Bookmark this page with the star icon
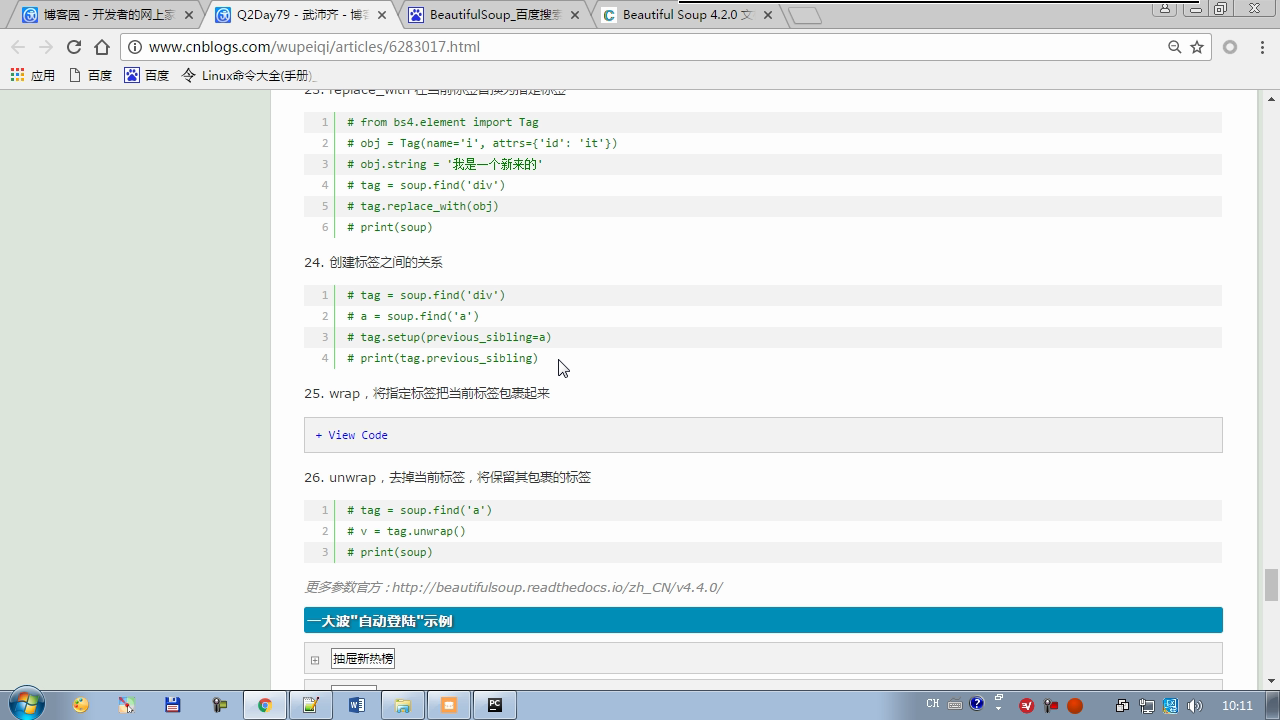1280x720 pixels. point(1197,47)
